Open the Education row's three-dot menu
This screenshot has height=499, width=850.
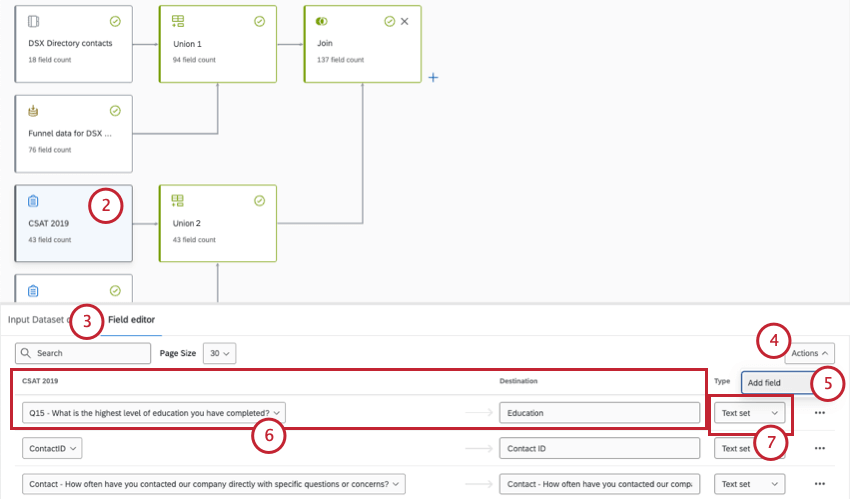pos(820,412)
